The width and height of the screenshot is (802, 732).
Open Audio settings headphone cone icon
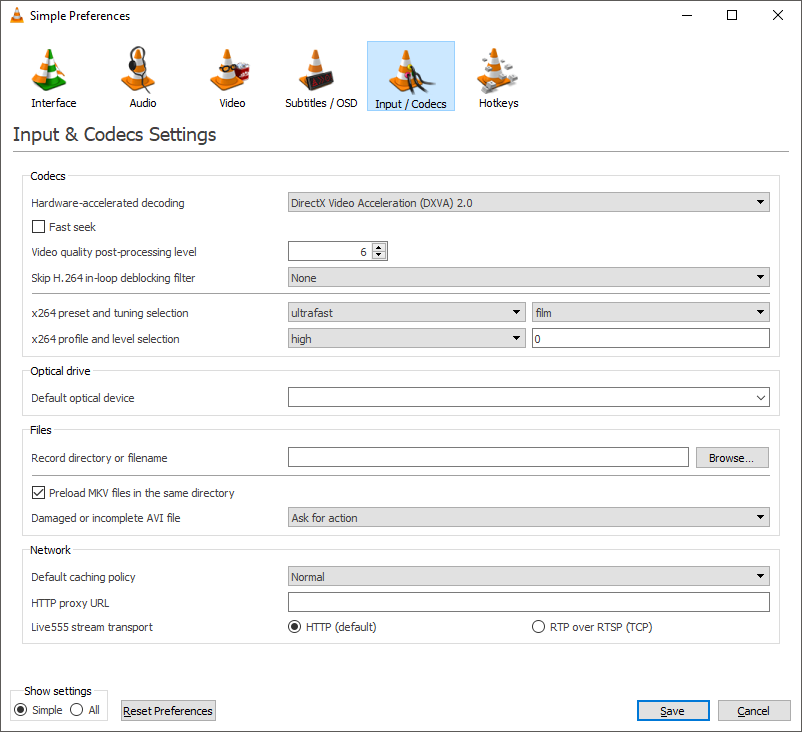pos(138,70)
